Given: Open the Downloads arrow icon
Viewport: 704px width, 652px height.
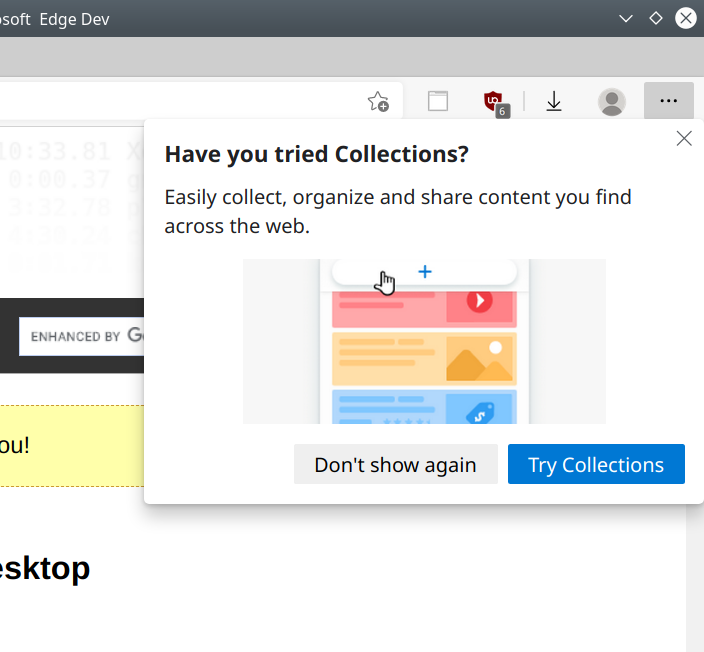Looking at the screenshot, I should (x=554, y=101).
